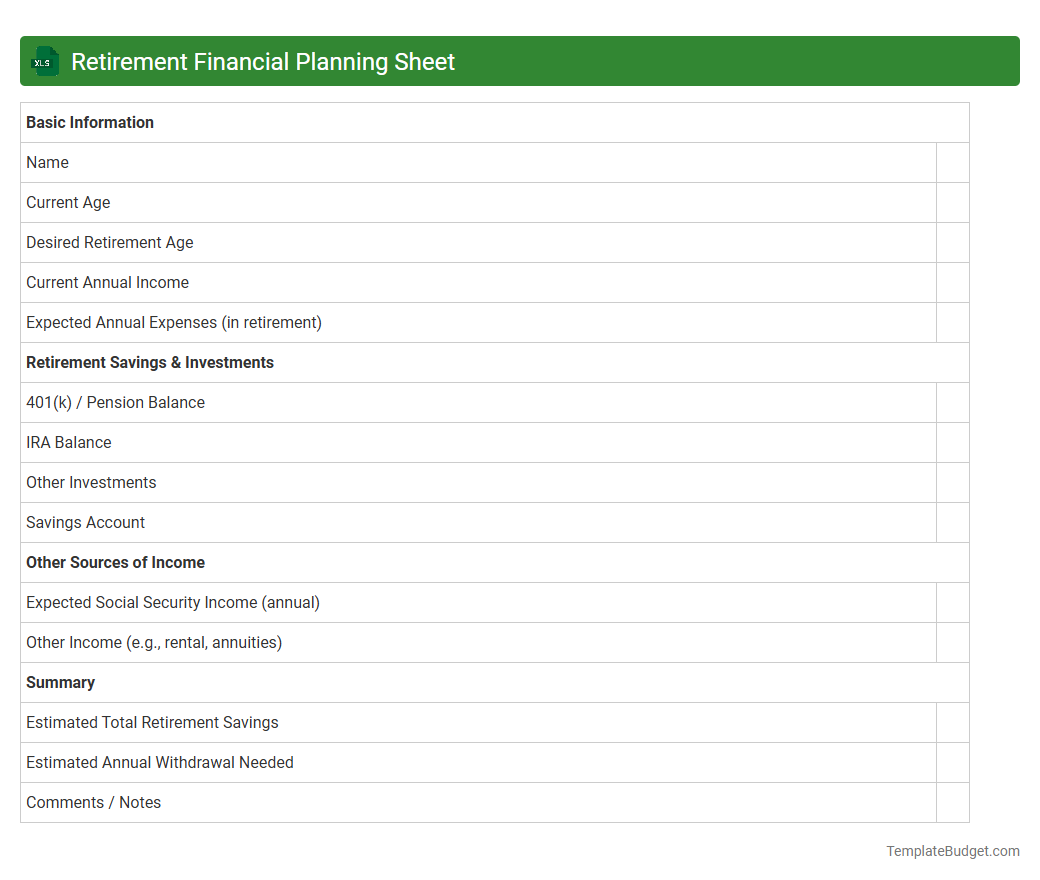Click the Comments / Notes cell
Screen dimensions: 1040x880
click(x=93, y=802)
